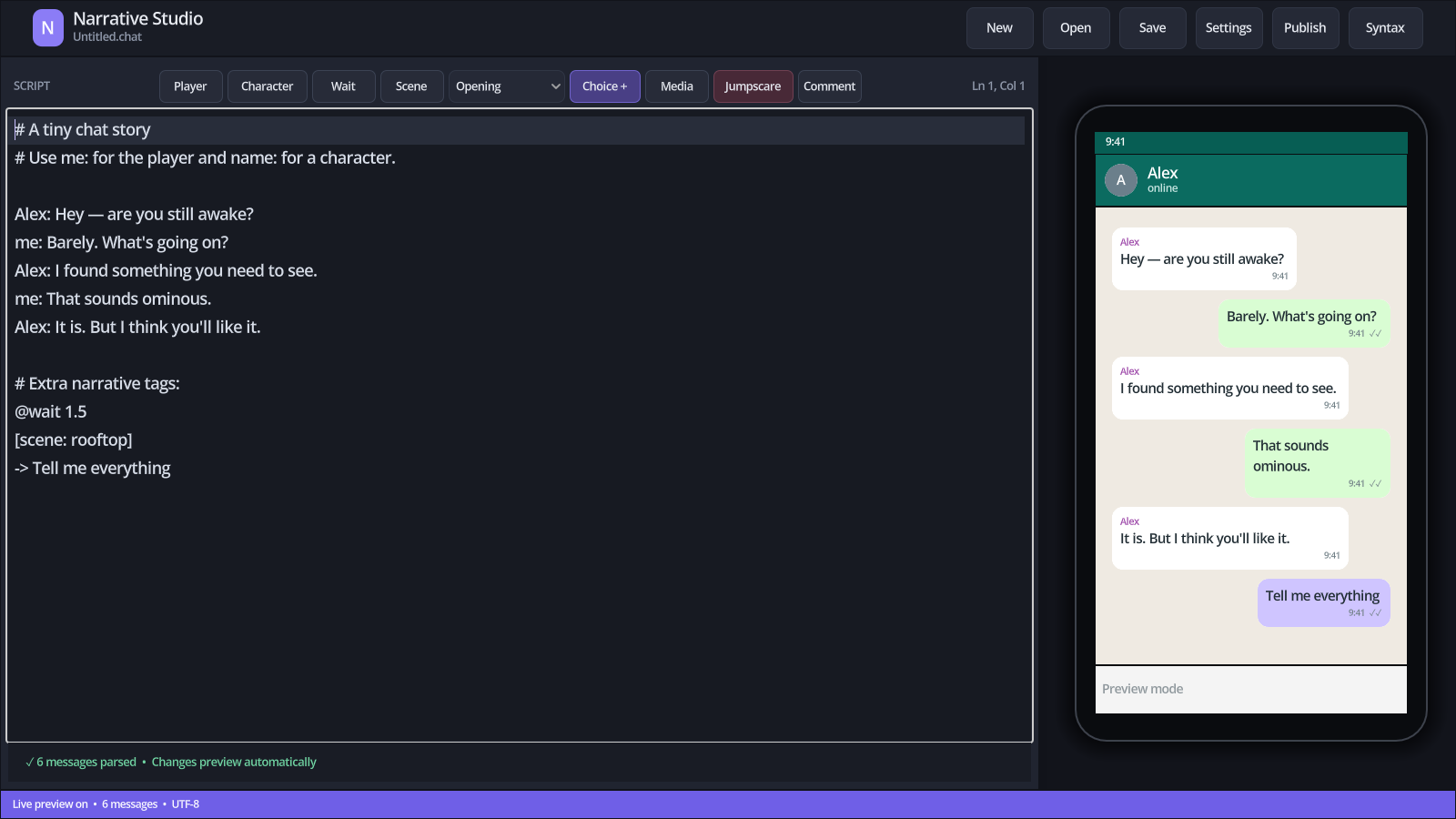Click the Ln 1, Col 1 indicator
The image size is (1456, 819).
pyautogui.click(x=998, y=86)
